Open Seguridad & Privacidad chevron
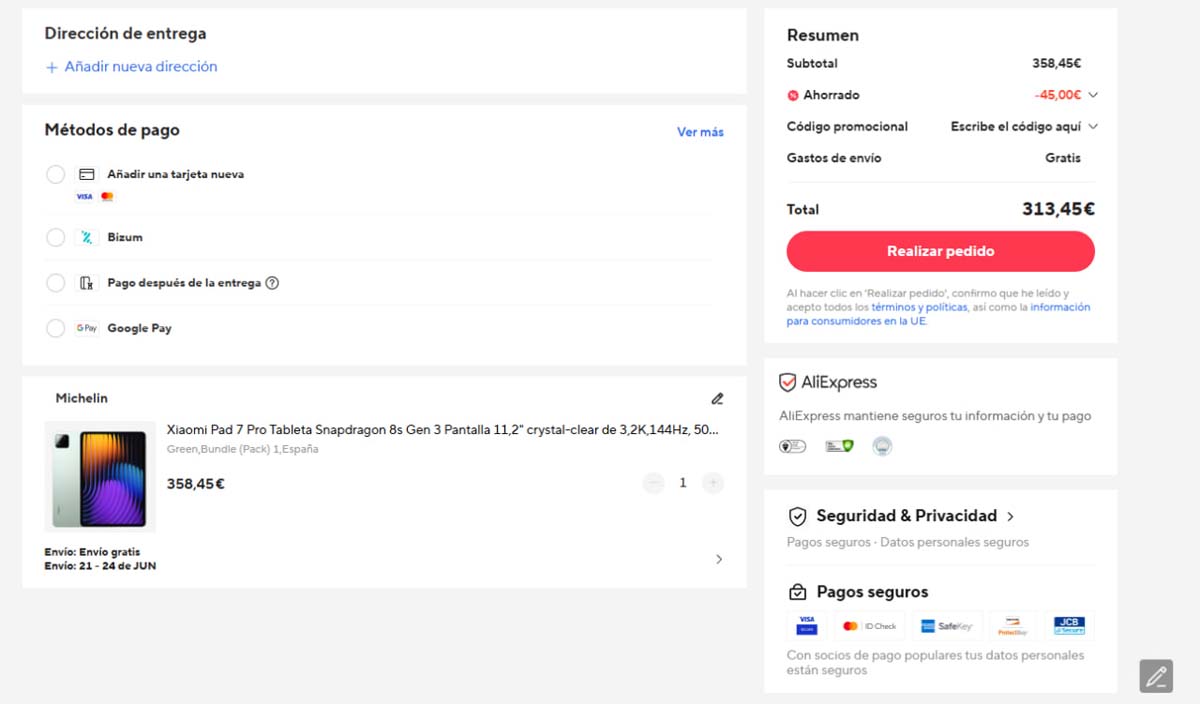 tap(1010, 517)
